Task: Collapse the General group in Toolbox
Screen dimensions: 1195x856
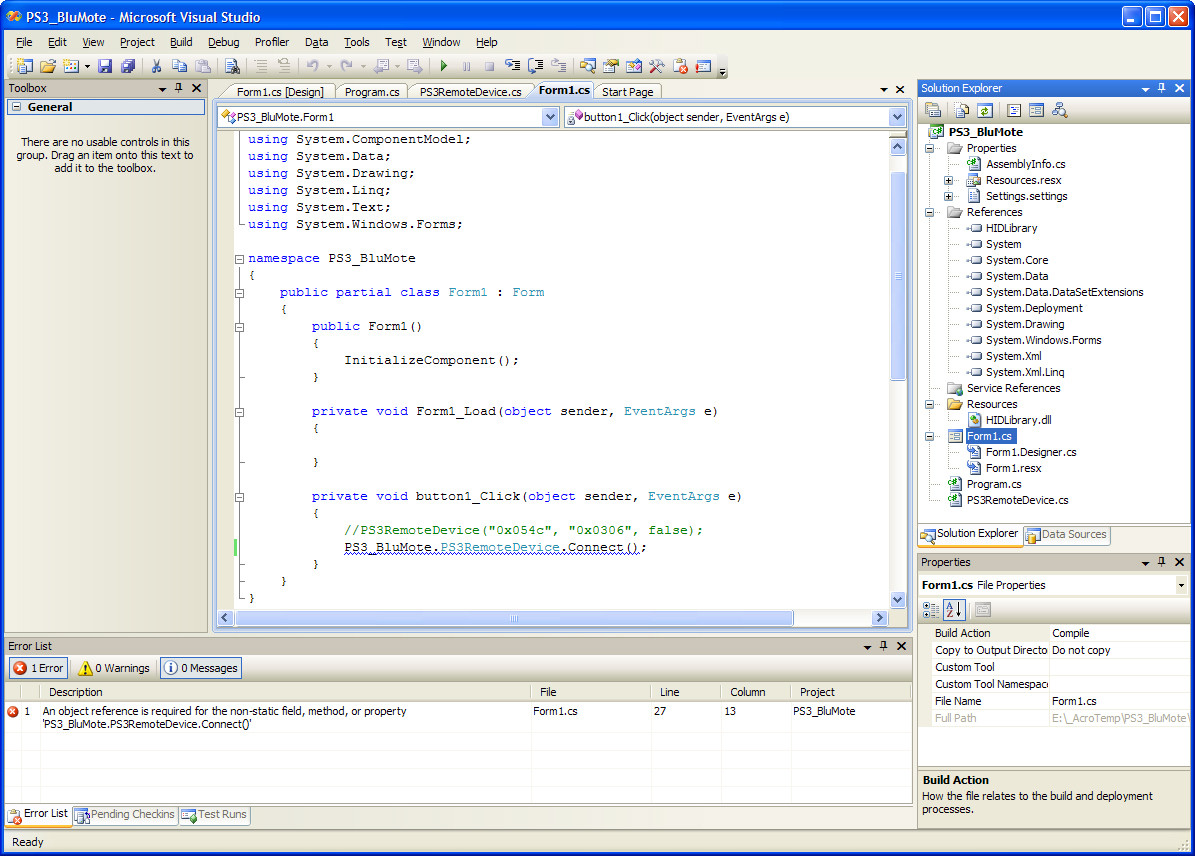Action: [17, 107]
